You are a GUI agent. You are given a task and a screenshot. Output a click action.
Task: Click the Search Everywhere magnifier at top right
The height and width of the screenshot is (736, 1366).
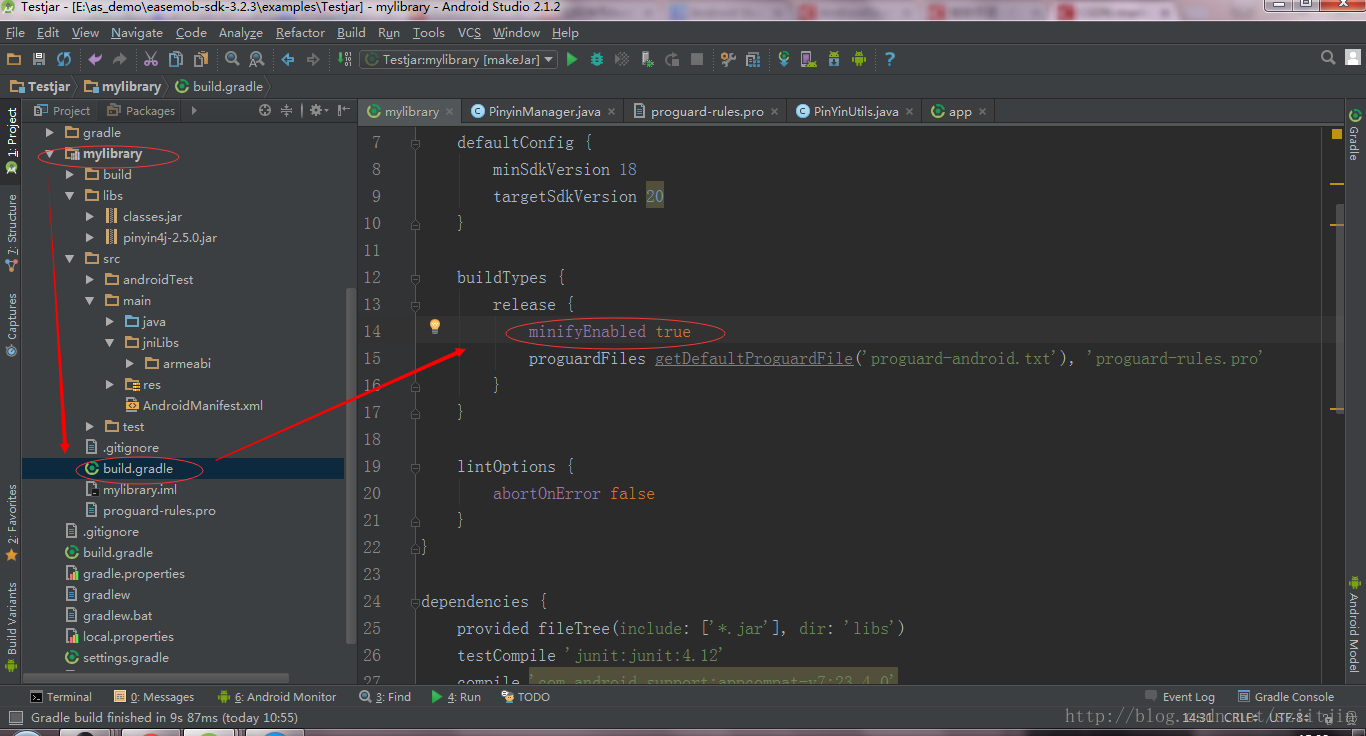1328,58
